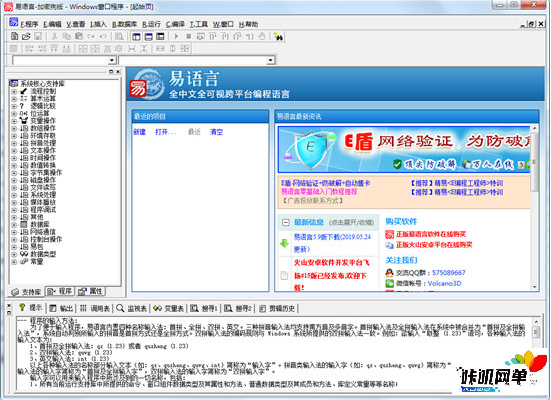551x400 pixels.
Task: Click the Open file toolbar icon
Action: pyautogui.click(x=26, y=36)
